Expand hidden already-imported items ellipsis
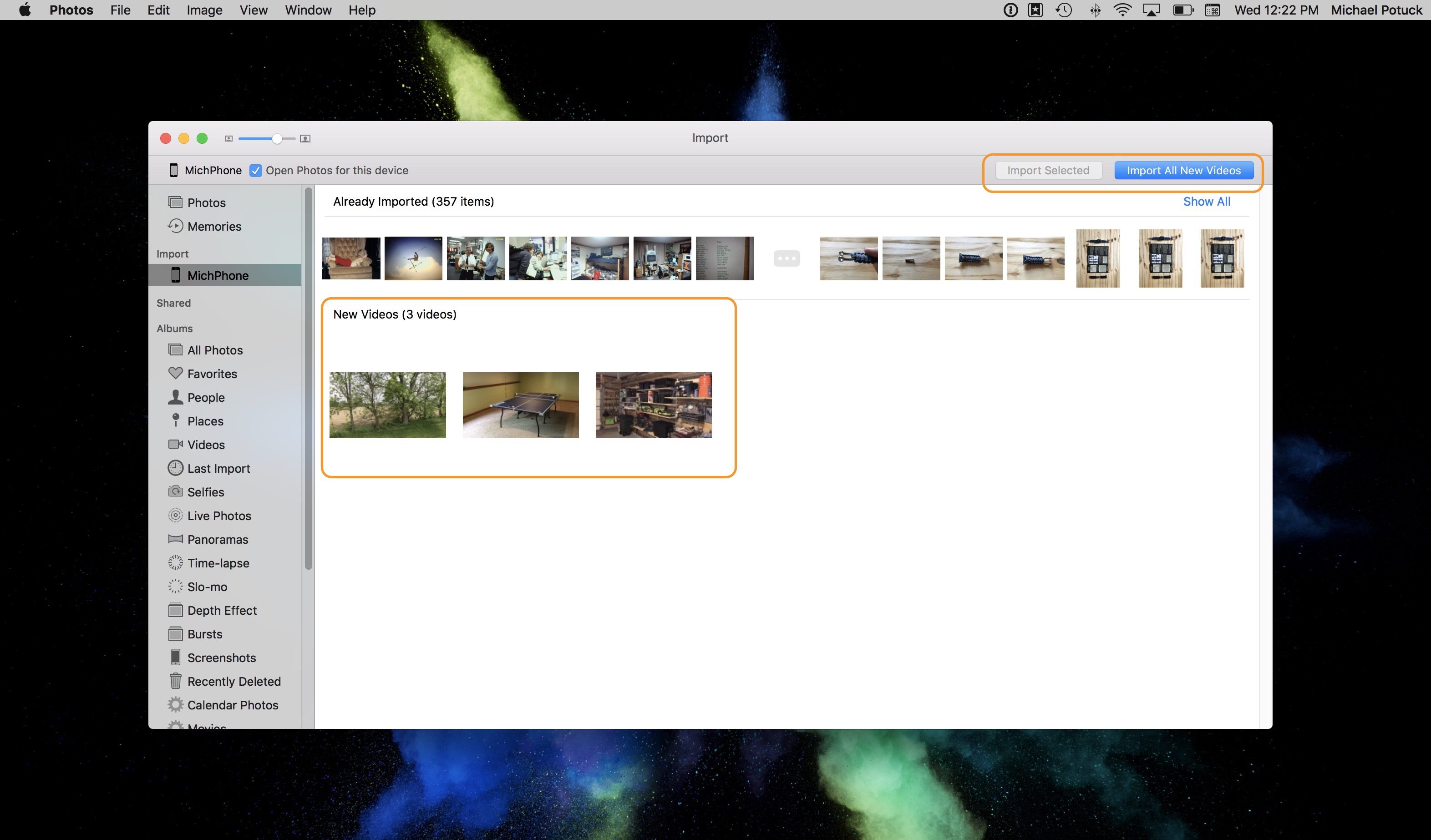Image resolution: width=1431 pixels, height=840 pixels. pos(787,258)
